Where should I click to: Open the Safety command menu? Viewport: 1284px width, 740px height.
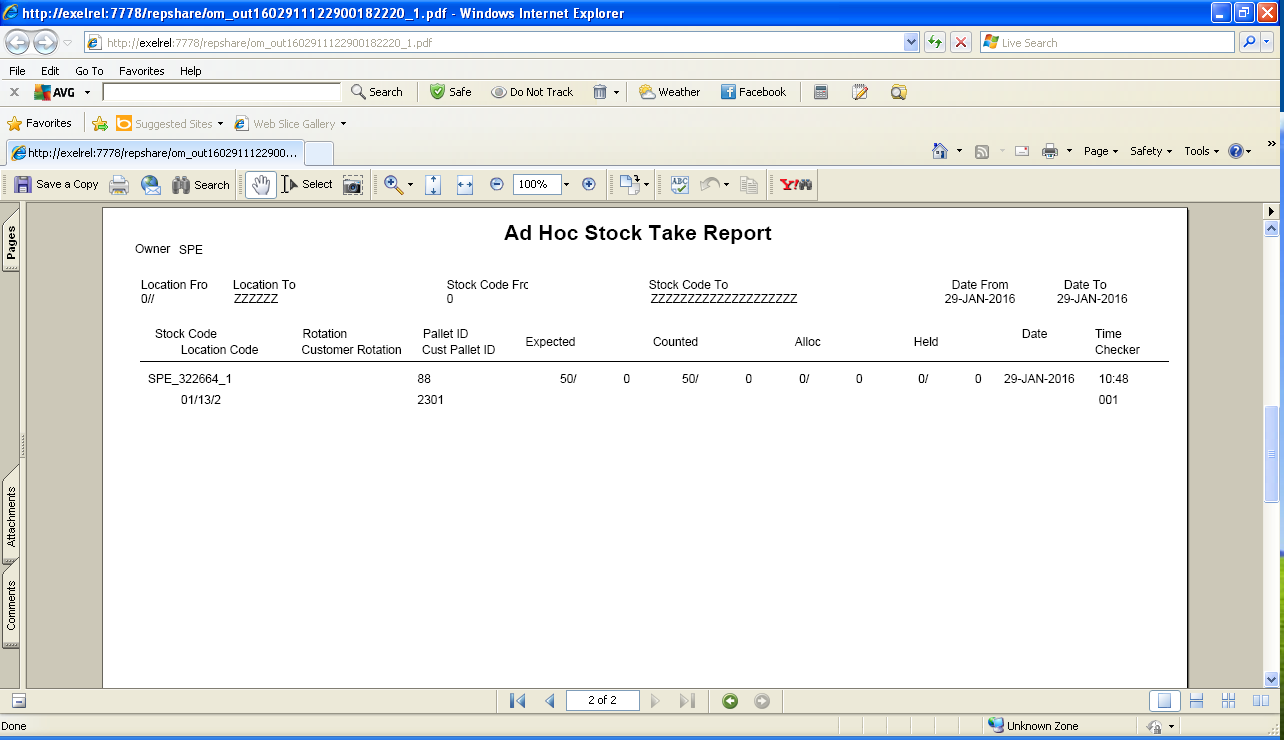coord(1151,151)
